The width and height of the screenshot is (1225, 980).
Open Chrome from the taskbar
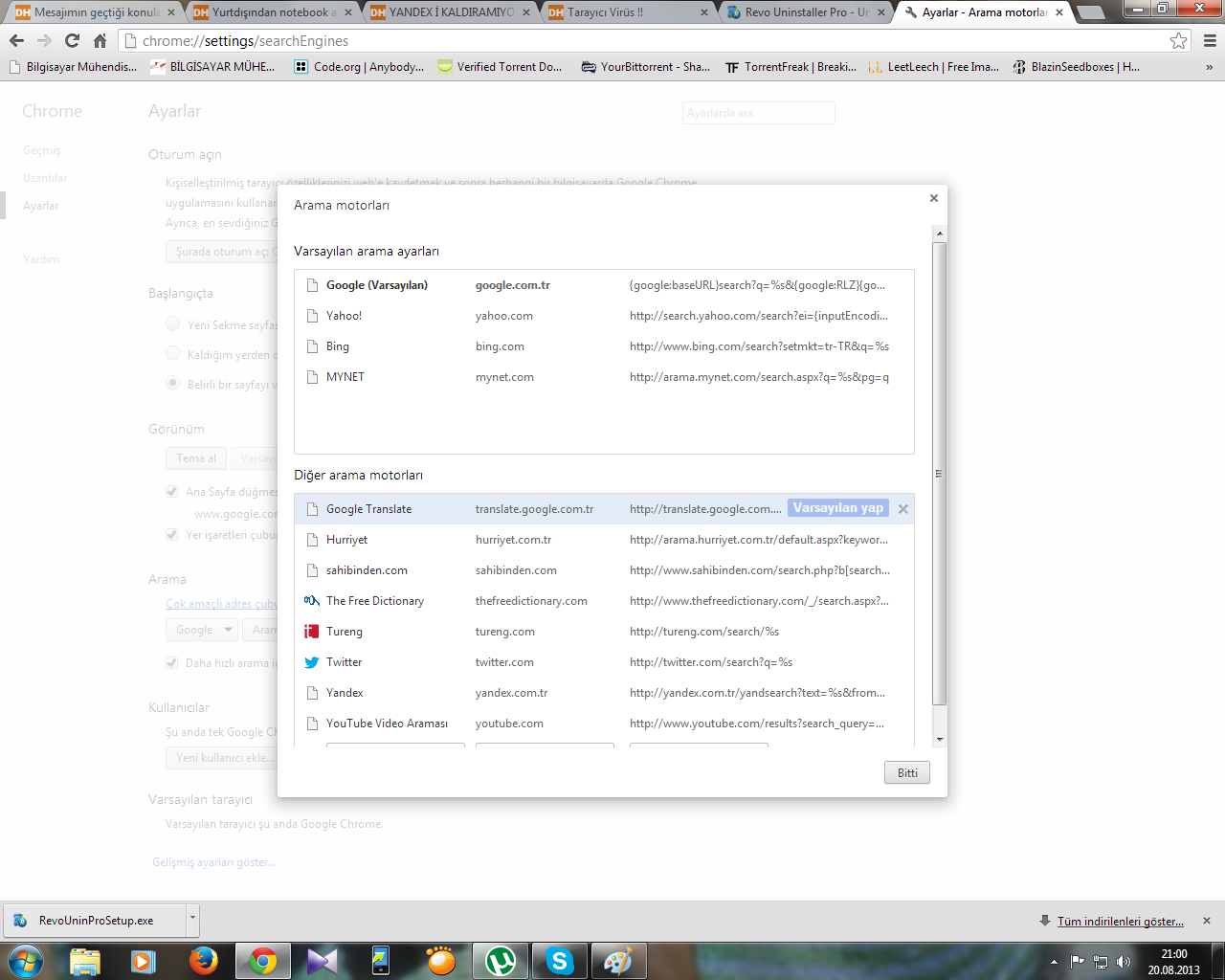tap(262, 961)
